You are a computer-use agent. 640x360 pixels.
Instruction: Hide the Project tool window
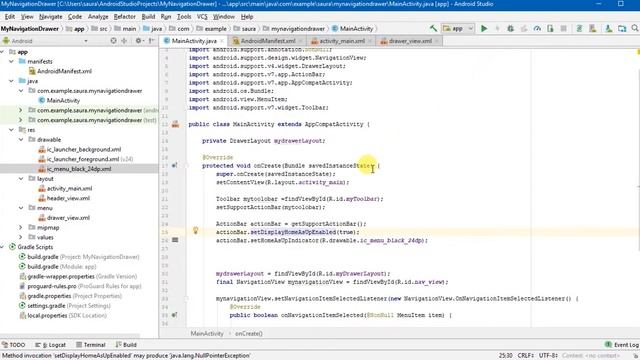pos(151,40)
